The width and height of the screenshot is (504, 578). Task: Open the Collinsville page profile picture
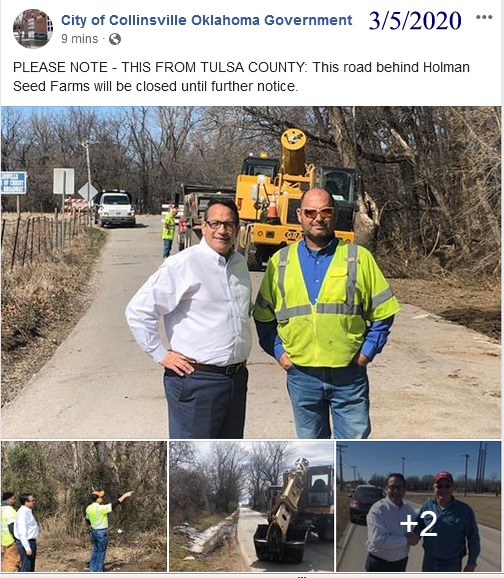[32, 29]
